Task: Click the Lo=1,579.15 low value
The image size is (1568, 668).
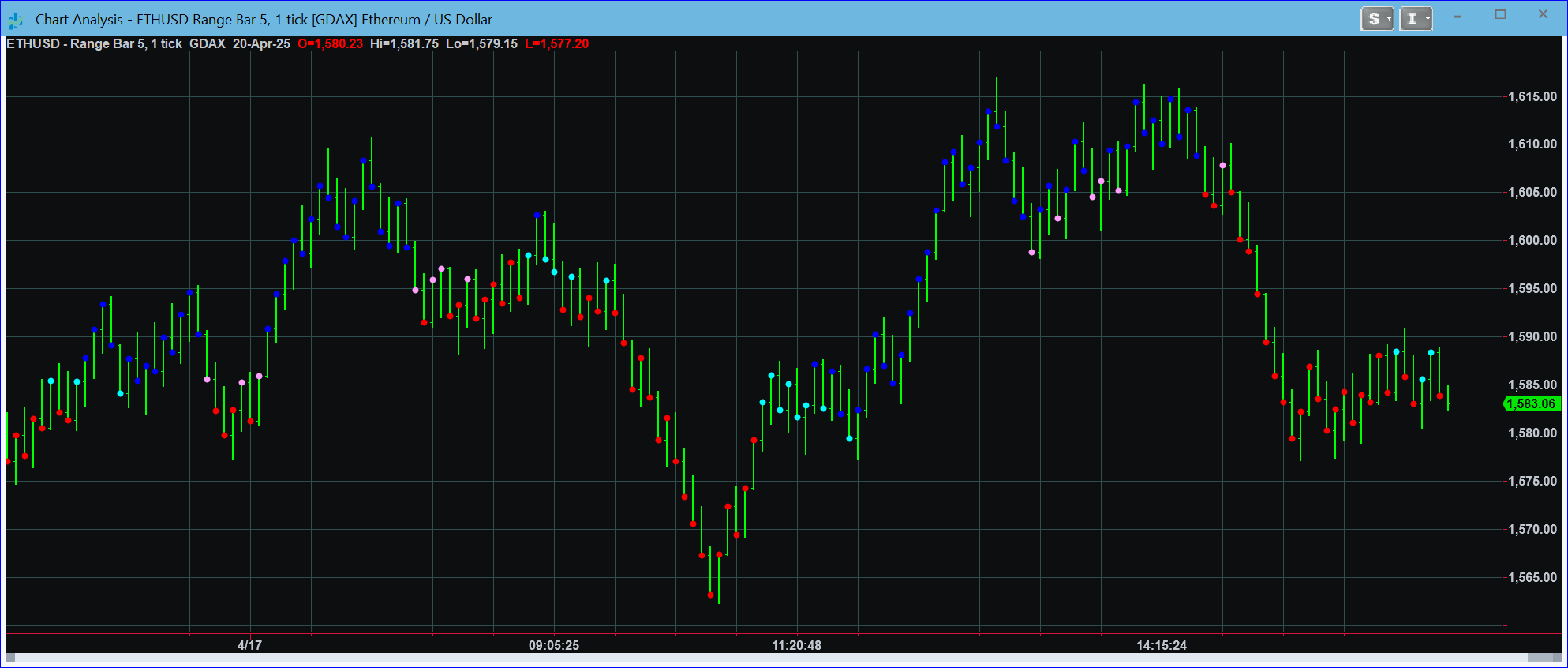Action: (481, 44)
